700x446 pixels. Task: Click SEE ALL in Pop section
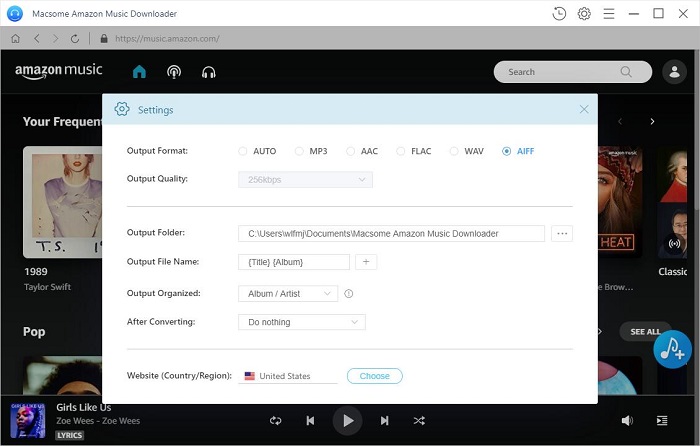[645, 332]
